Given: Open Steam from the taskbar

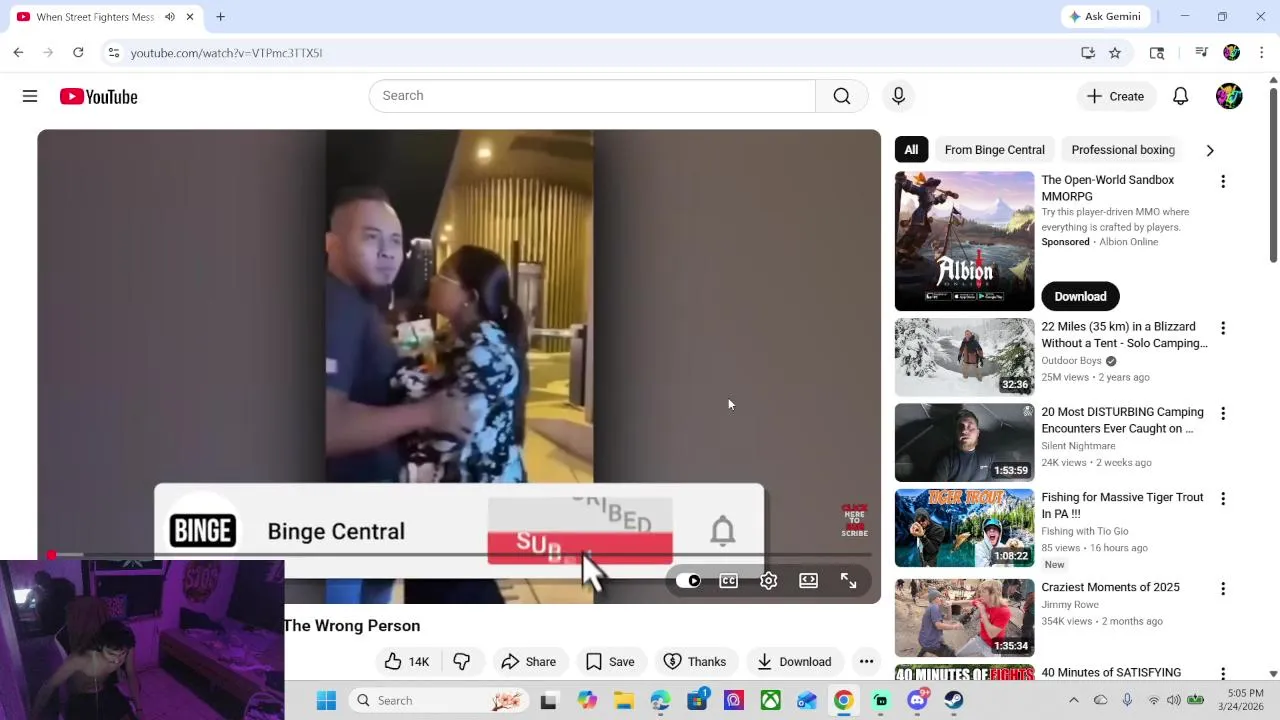Looking at the screenshot, I should (x=954, y=700).
